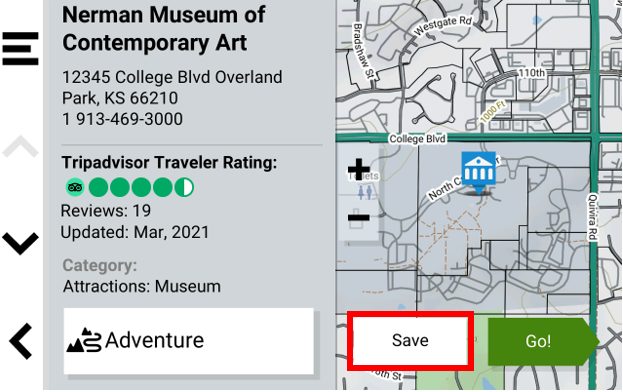Open the Adventure routing option
The width and height of the screenshot is (623, 392).
click(x=189, y=341)
